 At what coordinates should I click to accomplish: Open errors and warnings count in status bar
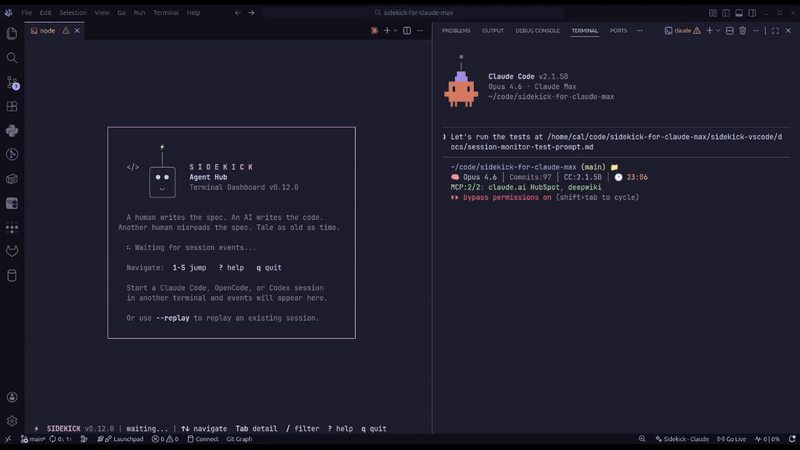165,439
